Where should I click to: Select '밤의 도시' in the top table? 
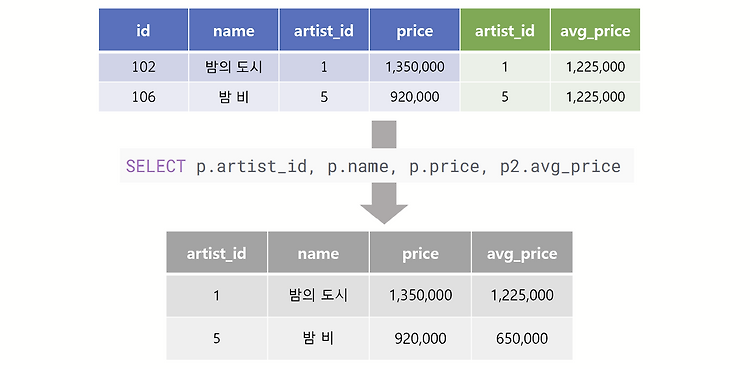point(233,67)
